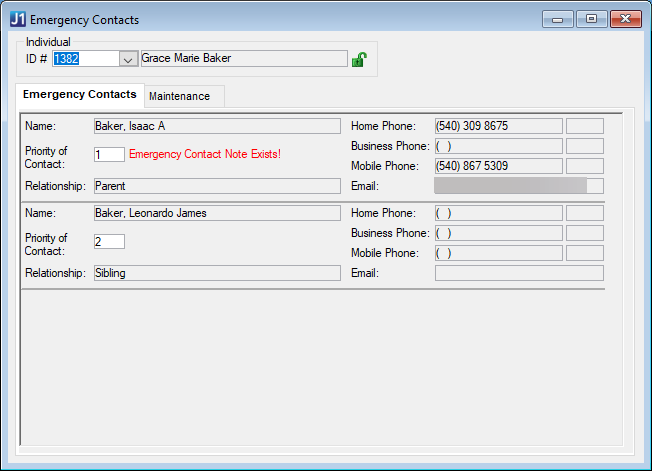Click the green padlock icon

pyautogui.click(x=359, y=60)
